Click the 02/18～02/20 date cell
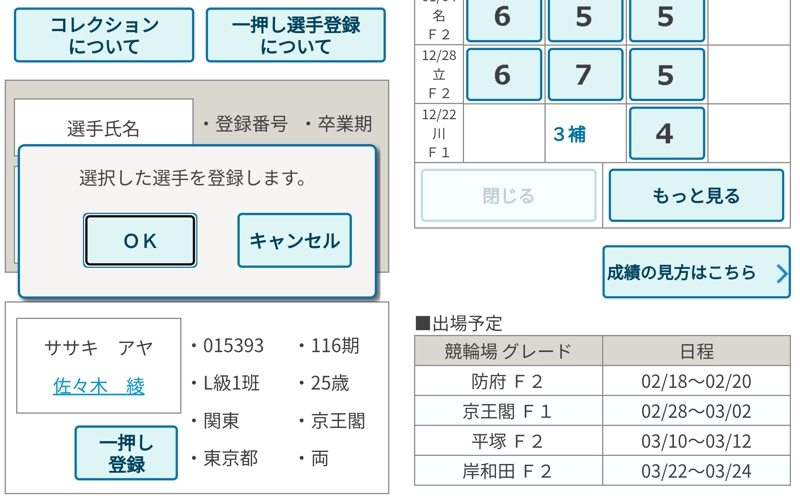This screenshot has width=800, height=500. pyautogui.click(x=696, y=381)
